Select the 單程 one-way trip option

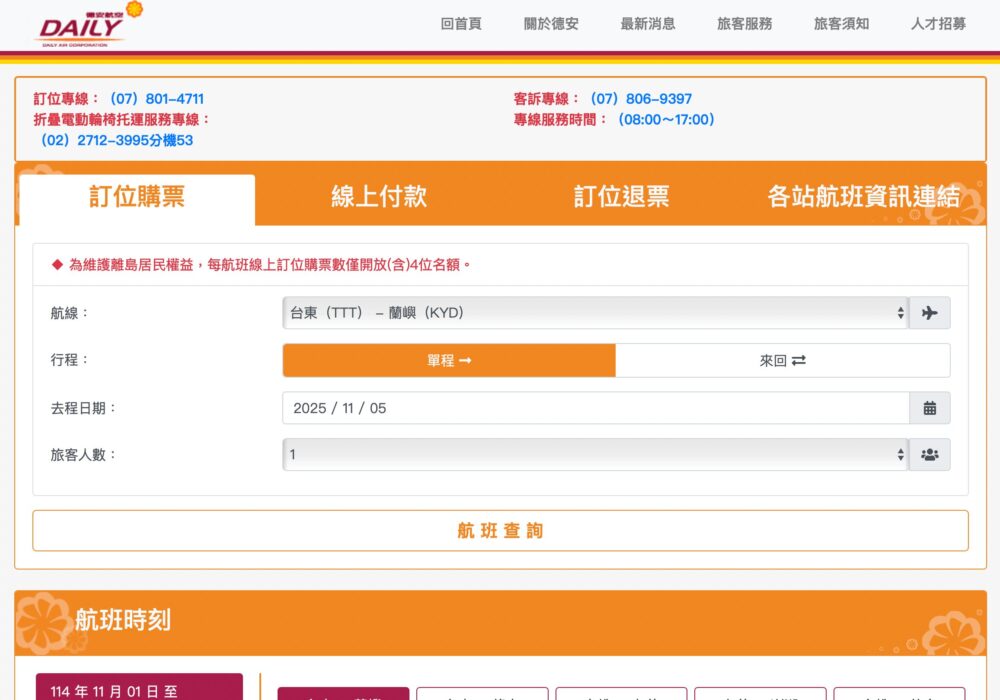(x=449, y=360)
